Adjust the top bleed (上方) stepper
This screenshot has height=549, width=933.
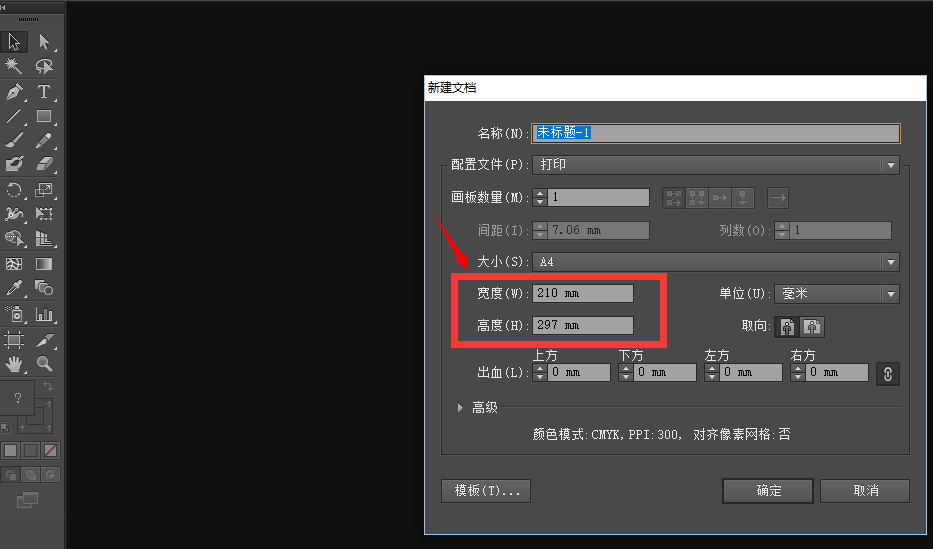[x=540, y=372]
